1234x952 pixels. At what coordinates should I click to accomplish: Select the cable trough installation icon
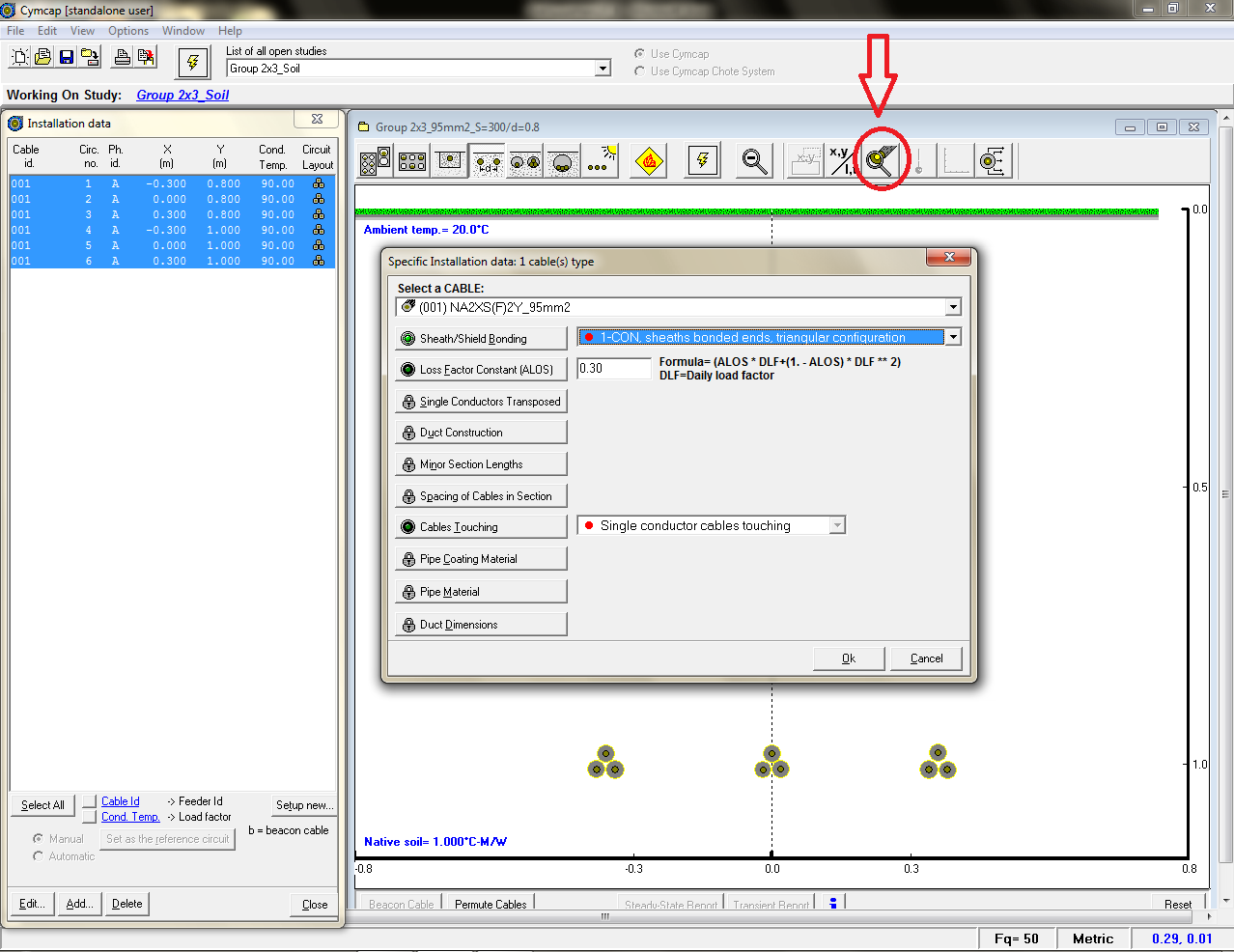click(x=450, y=161)
